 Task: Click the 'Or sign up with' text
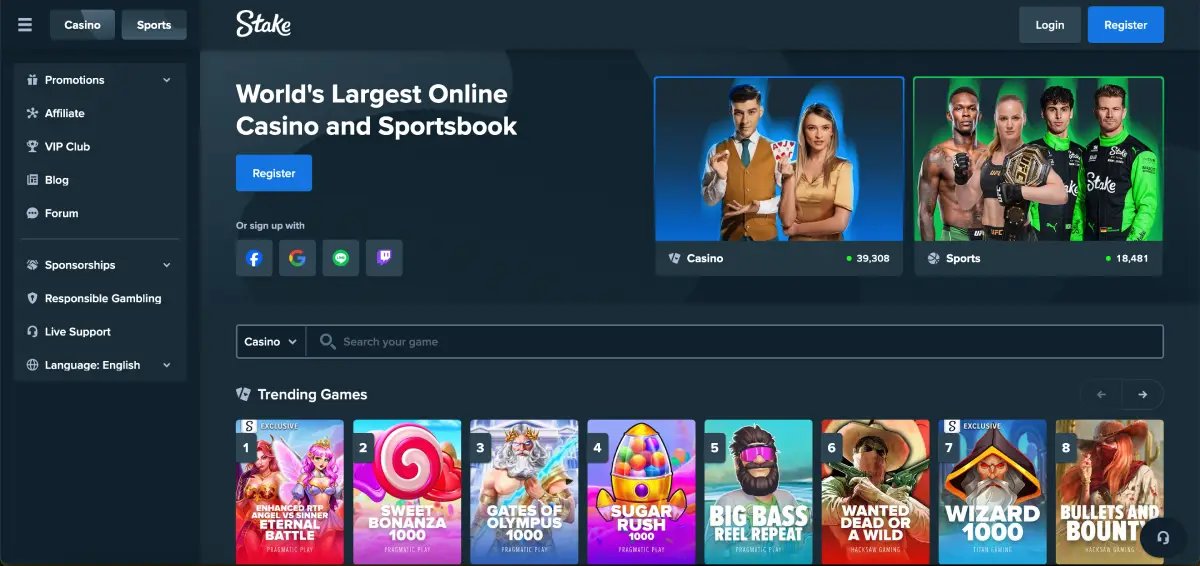point(270,226)
